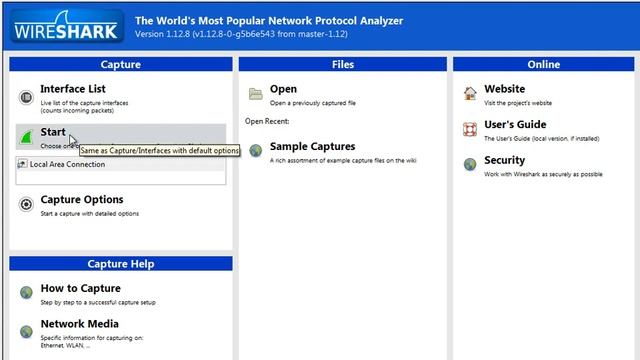Click 'Live list of the capture interfaces' text

[84, 103]
